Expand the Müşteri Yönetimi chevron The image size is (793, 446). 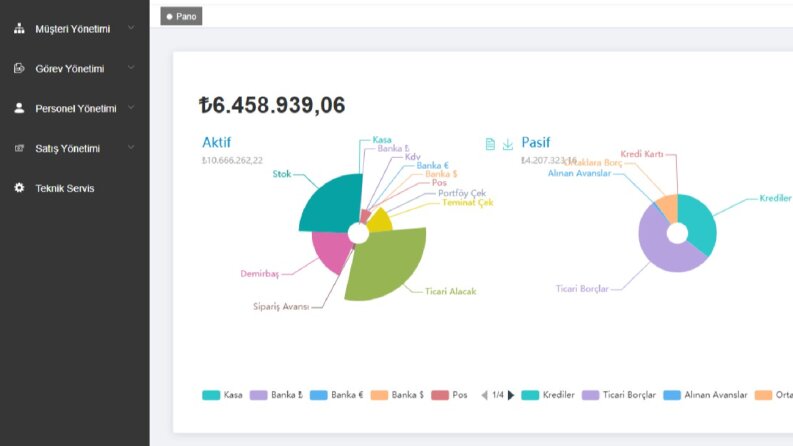[131, 28]
